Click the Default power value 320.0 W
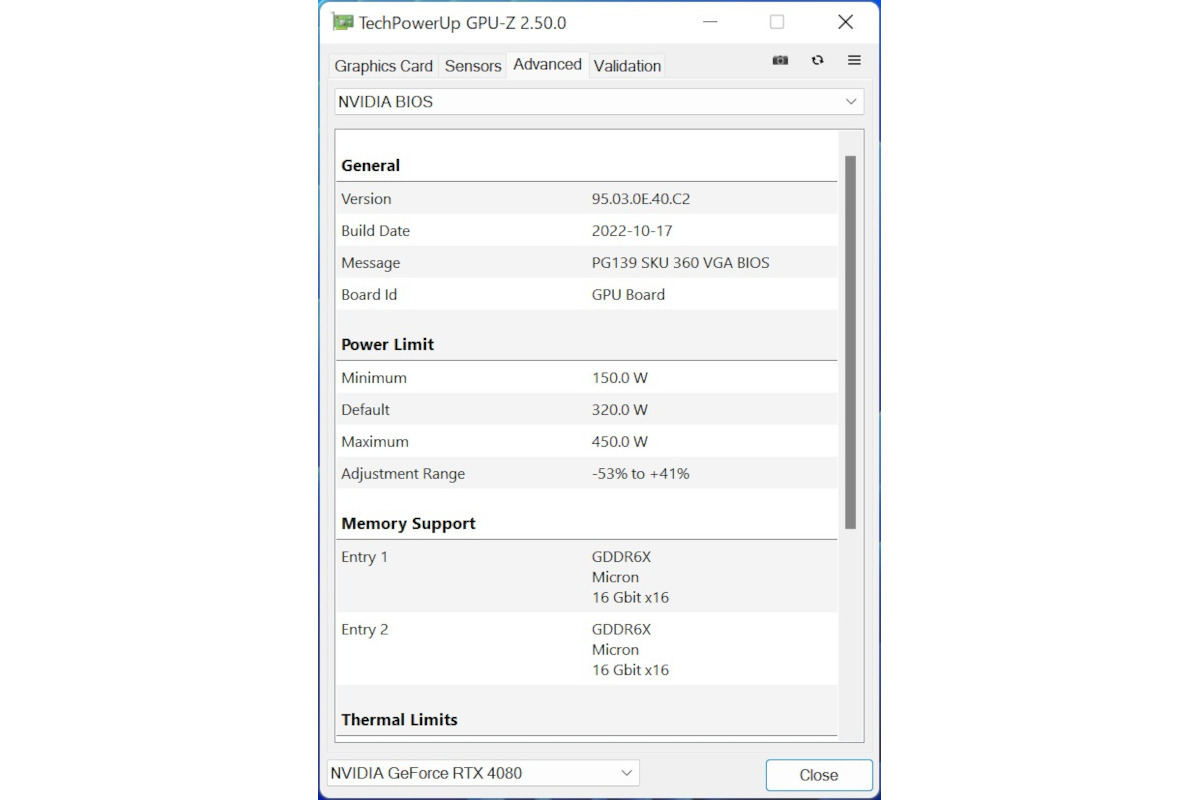This screenshot has height=800, width=1200. 620,410
